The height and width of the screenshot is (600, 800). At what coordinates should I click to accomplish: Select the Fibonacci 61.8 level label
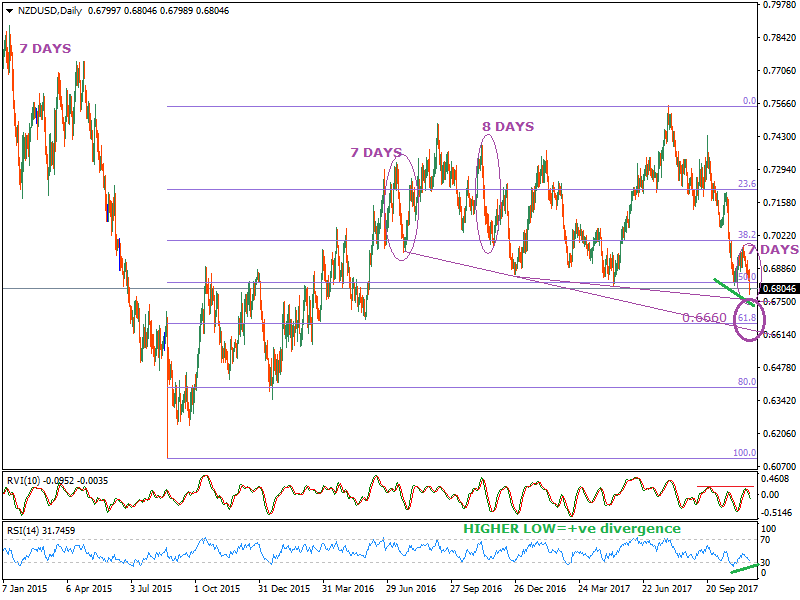[747, 318]
